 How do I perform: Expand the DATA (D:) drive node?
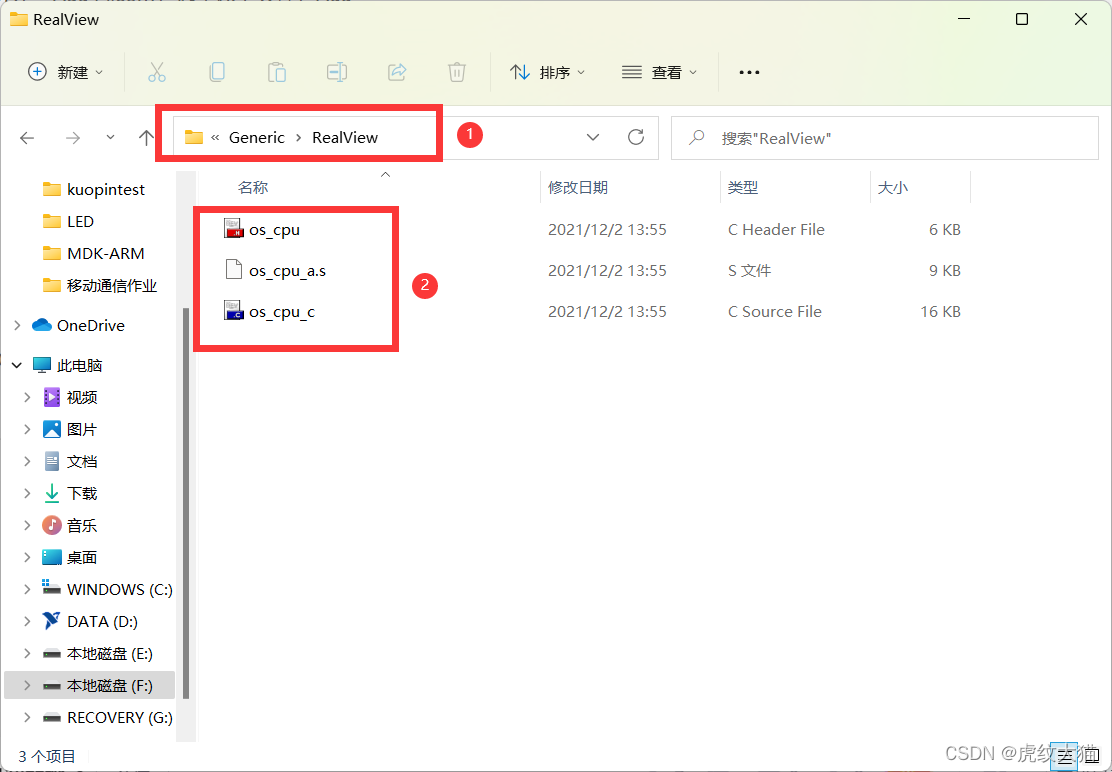[x=27, y=622]
